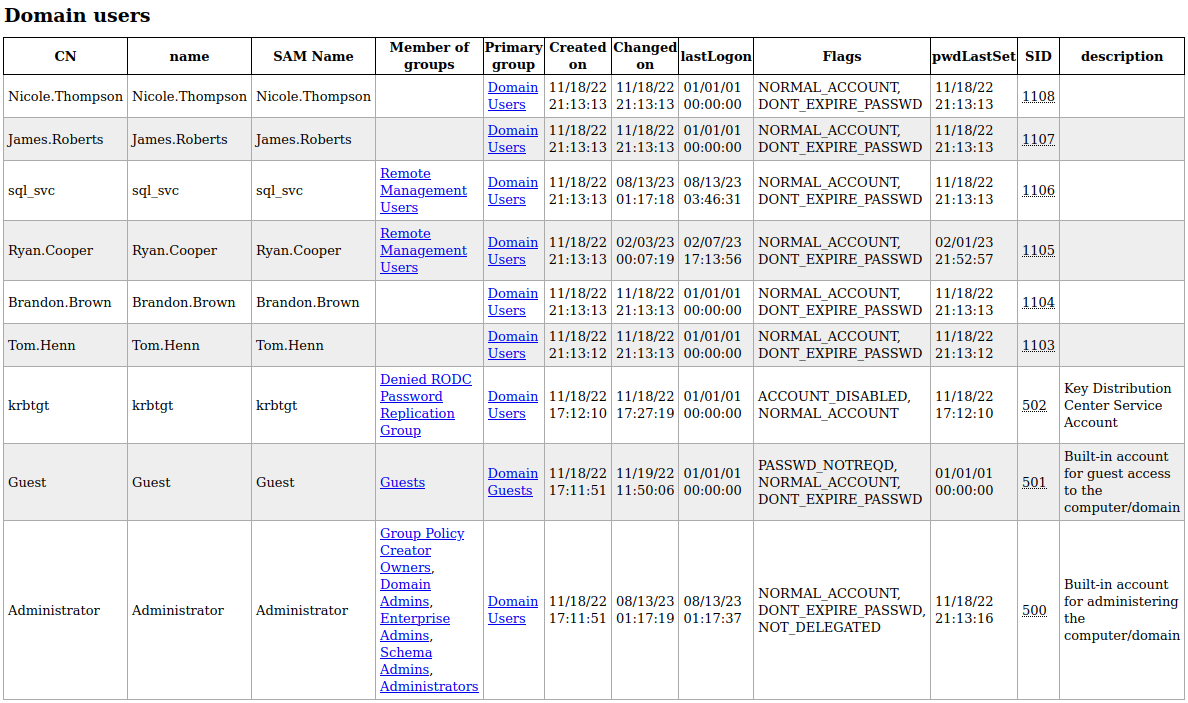Click SID 1103
This screenshot has width=1188, height=703.
pyautogui.click(x=1038, y=345)
